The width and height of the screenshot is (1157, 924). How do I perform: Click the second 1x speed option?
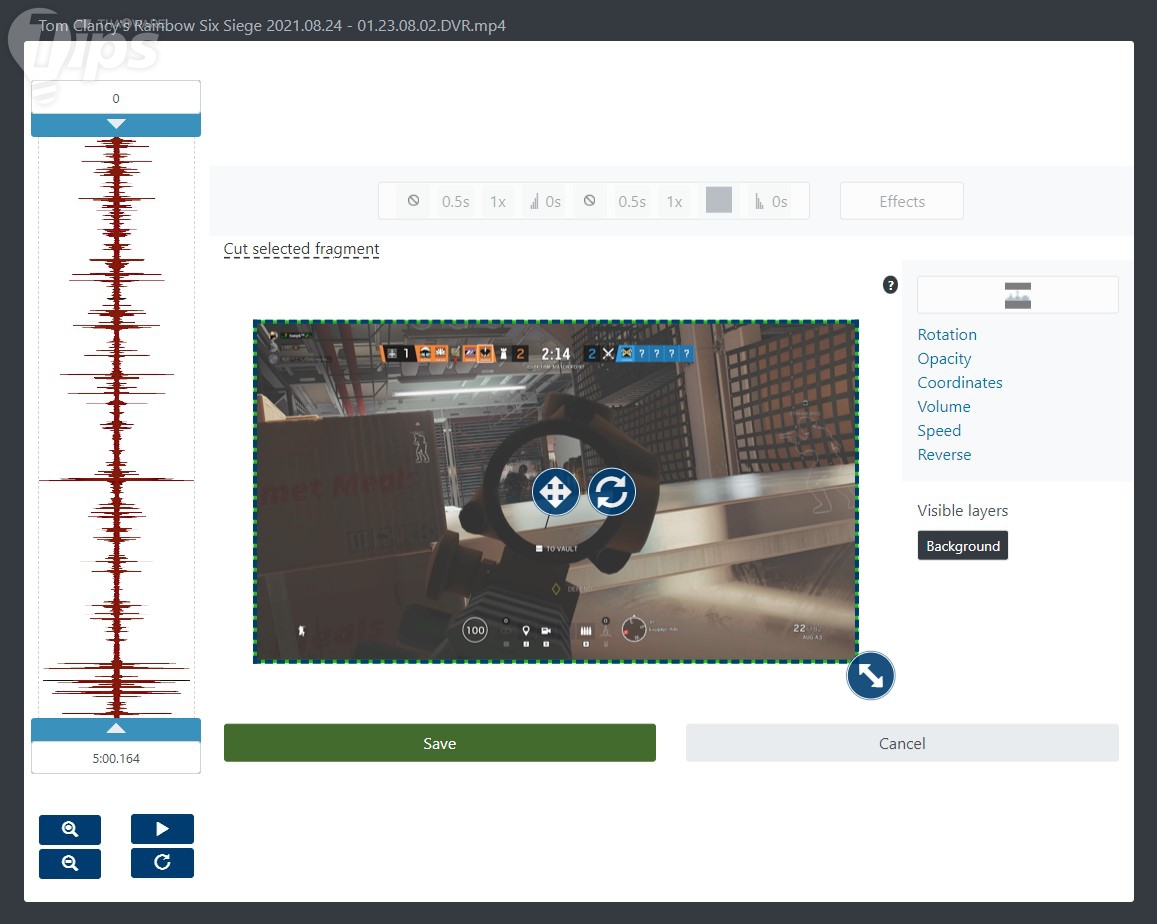(x=674, y=201)
